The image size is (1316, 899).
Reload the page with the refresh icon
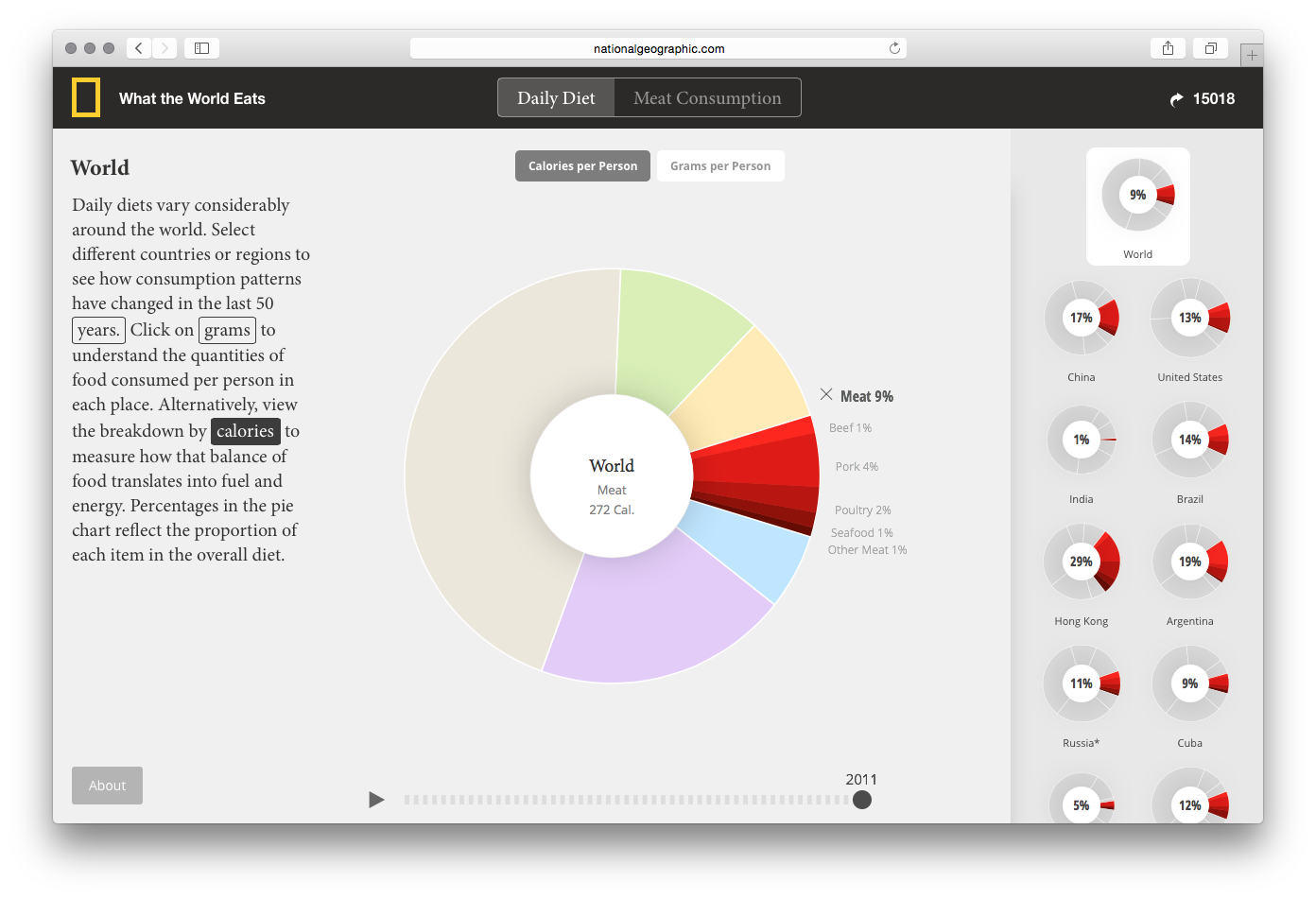tap(894, 48)
